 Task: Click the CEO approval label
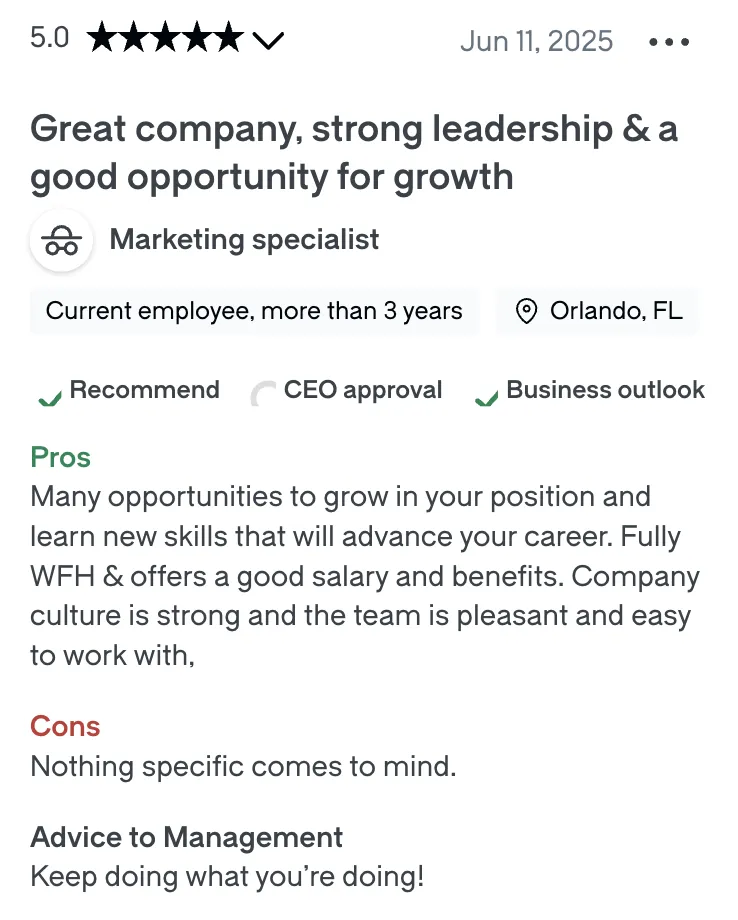click(x=363, y=391)
